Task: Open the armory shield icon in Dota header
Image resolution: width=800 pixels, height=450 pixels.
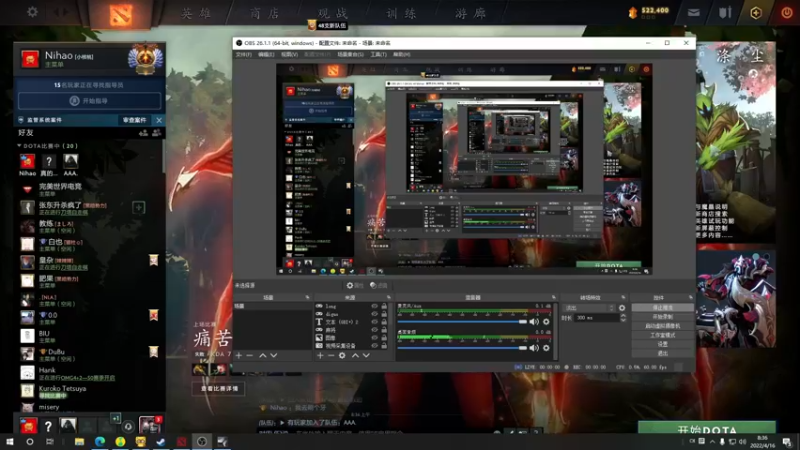Action: point(725,13)
